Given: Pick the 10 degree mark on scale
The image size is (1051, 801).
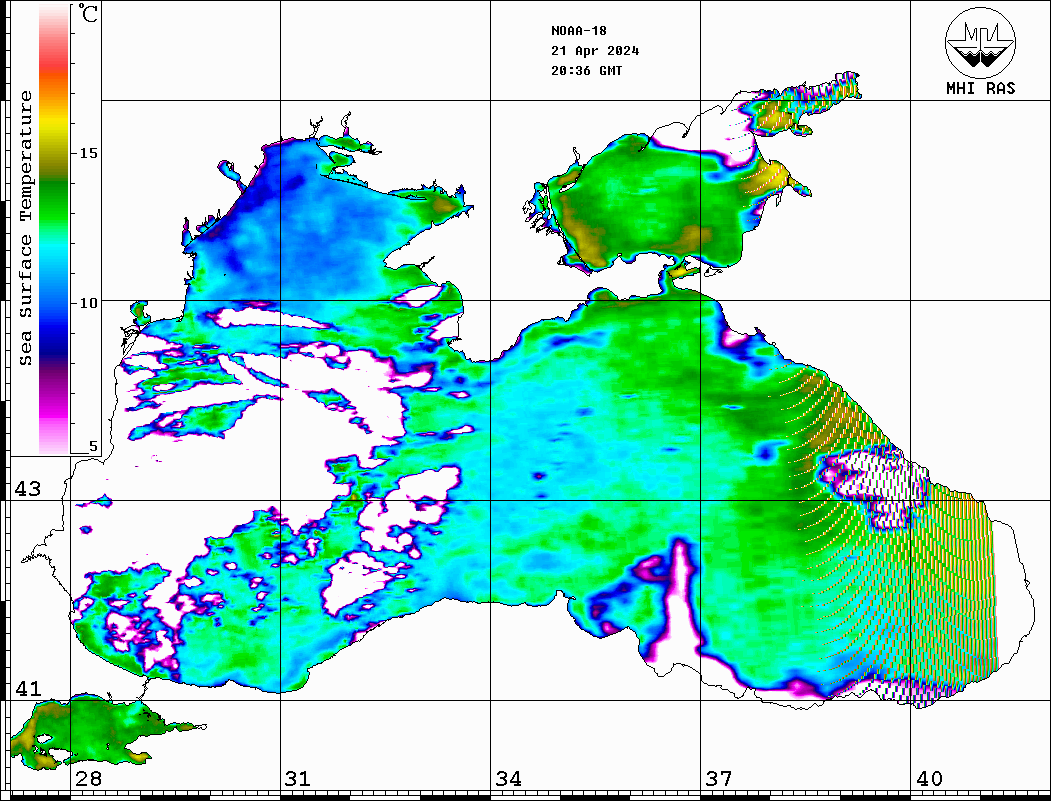Looking at the screenshot, I should (89, 302).
